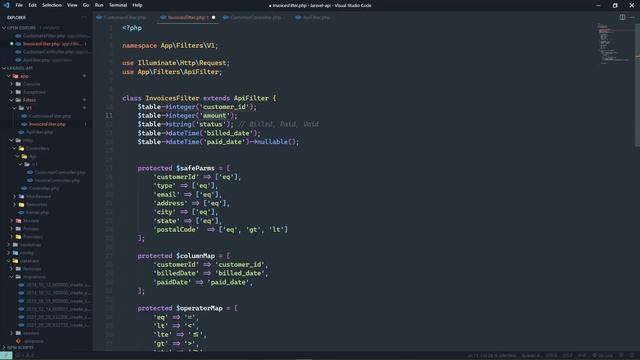Open Explorer views and more actions ellipsis
This screenshot has width=640, height=360.
[x=84, y=18]
